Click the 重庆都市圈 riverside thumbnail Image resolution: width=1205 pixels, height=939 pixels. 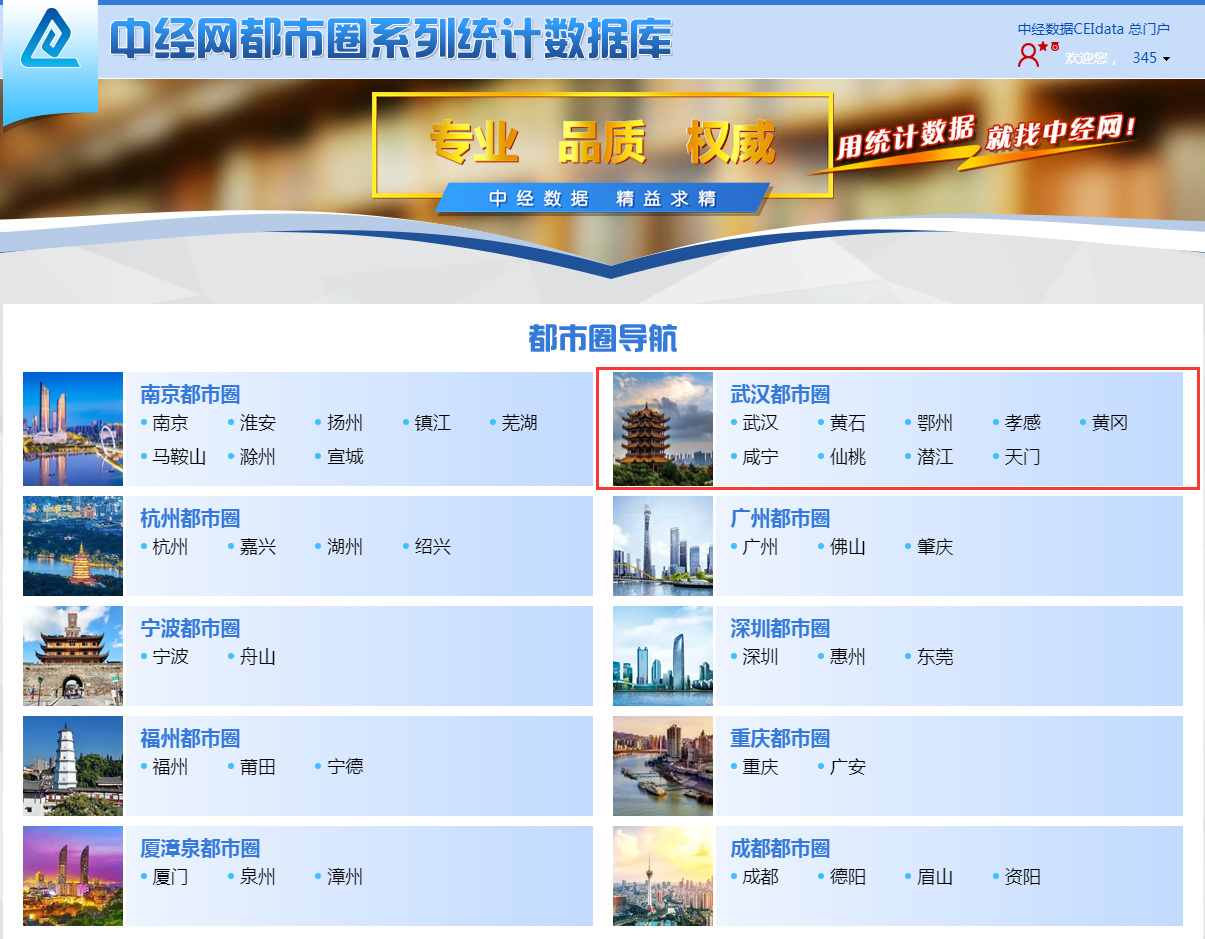(663, 766)
